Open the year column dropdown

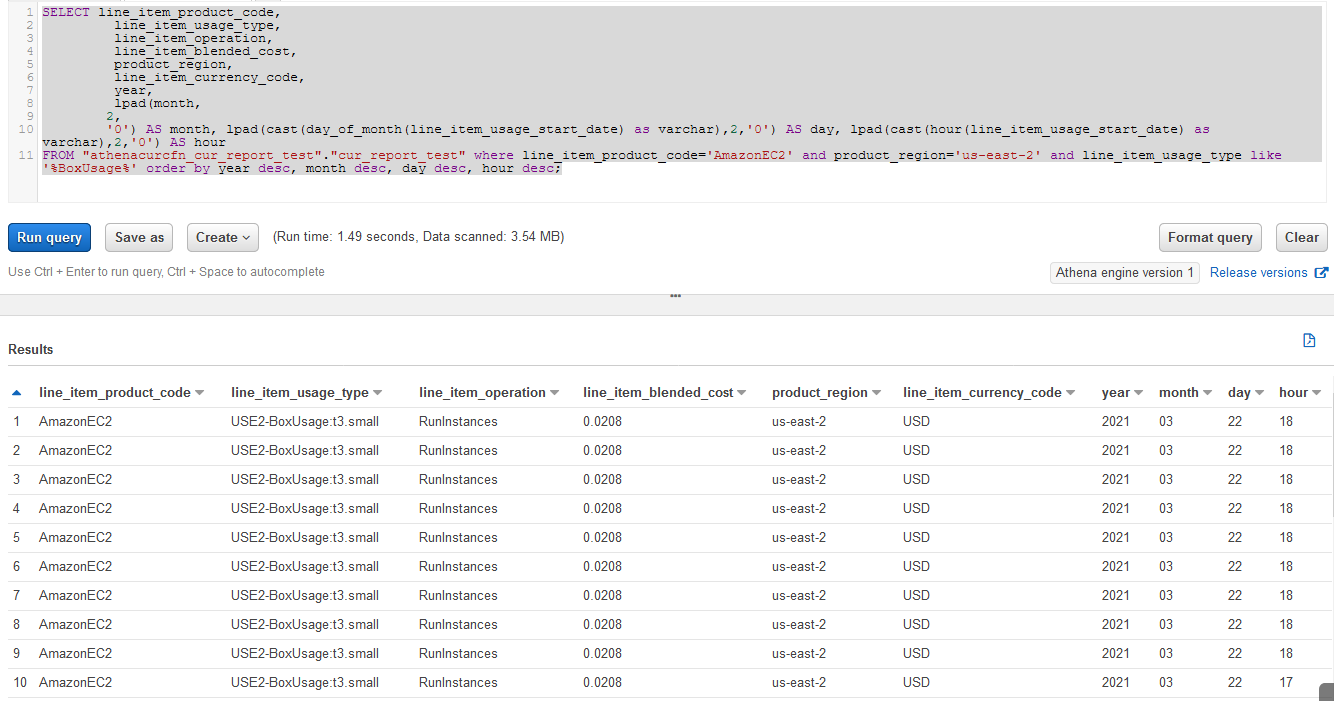point(1138,392)
